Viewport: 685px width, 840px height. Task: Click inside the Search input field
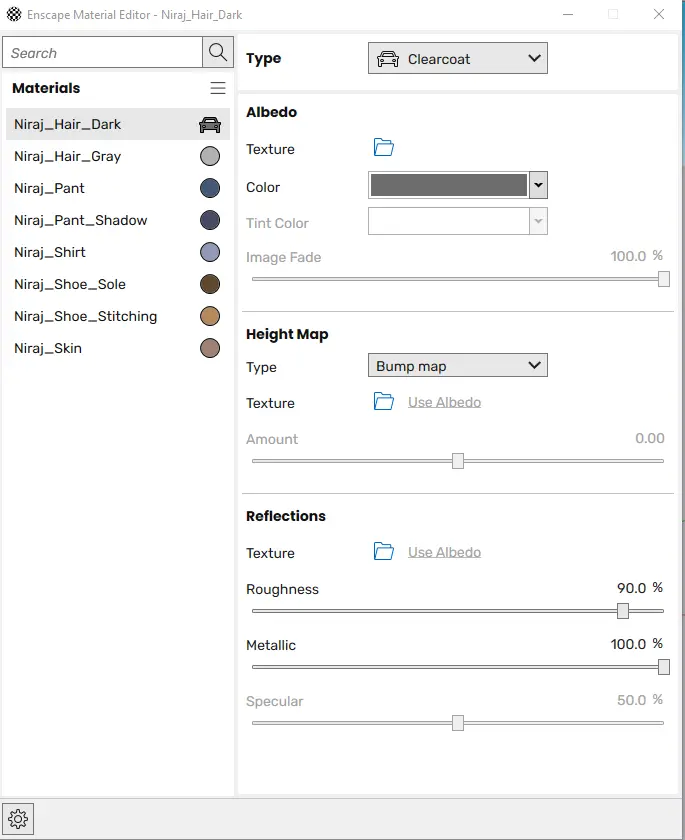102,53
